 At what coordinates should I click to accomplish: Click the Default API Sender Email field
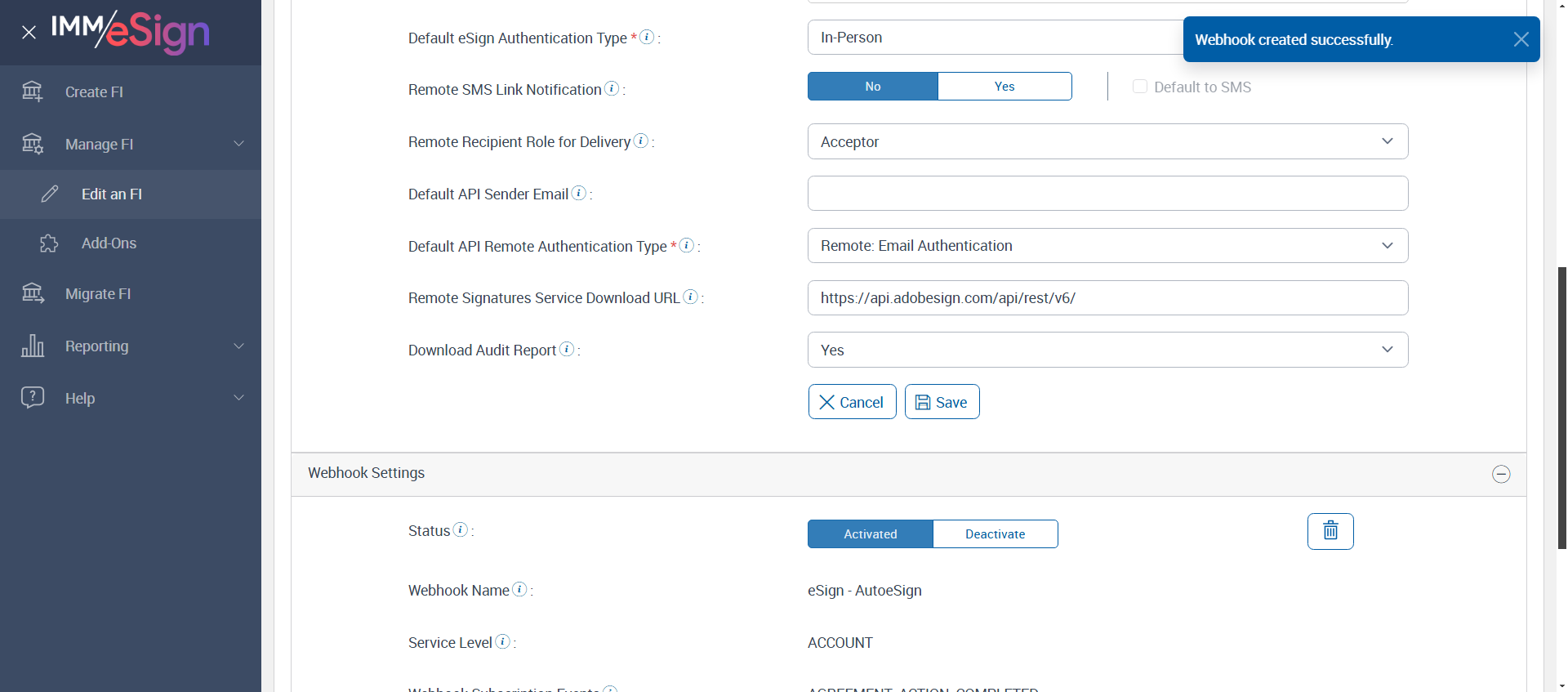point(1107,194)
